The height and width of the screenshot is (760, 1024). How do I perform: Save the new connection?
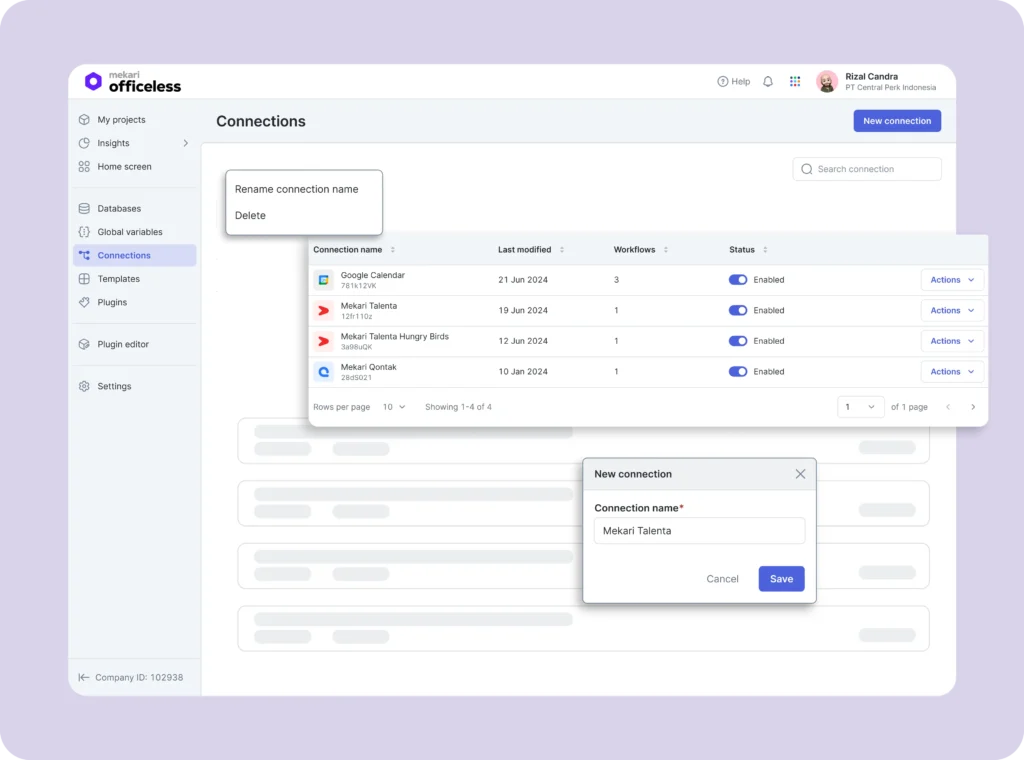pos(781,578)
